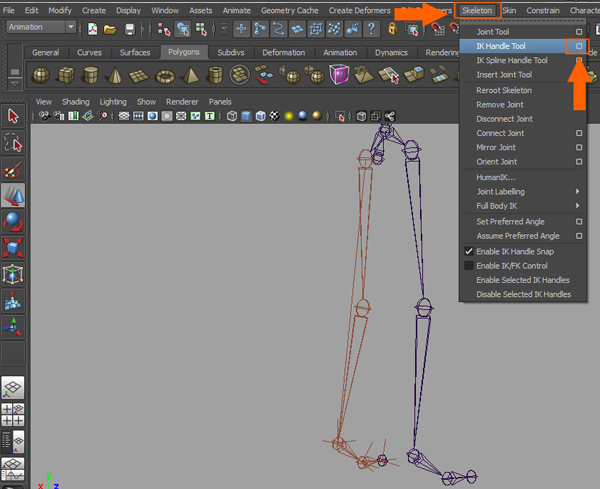Click the Open Scene folder icon

[110, 29]
